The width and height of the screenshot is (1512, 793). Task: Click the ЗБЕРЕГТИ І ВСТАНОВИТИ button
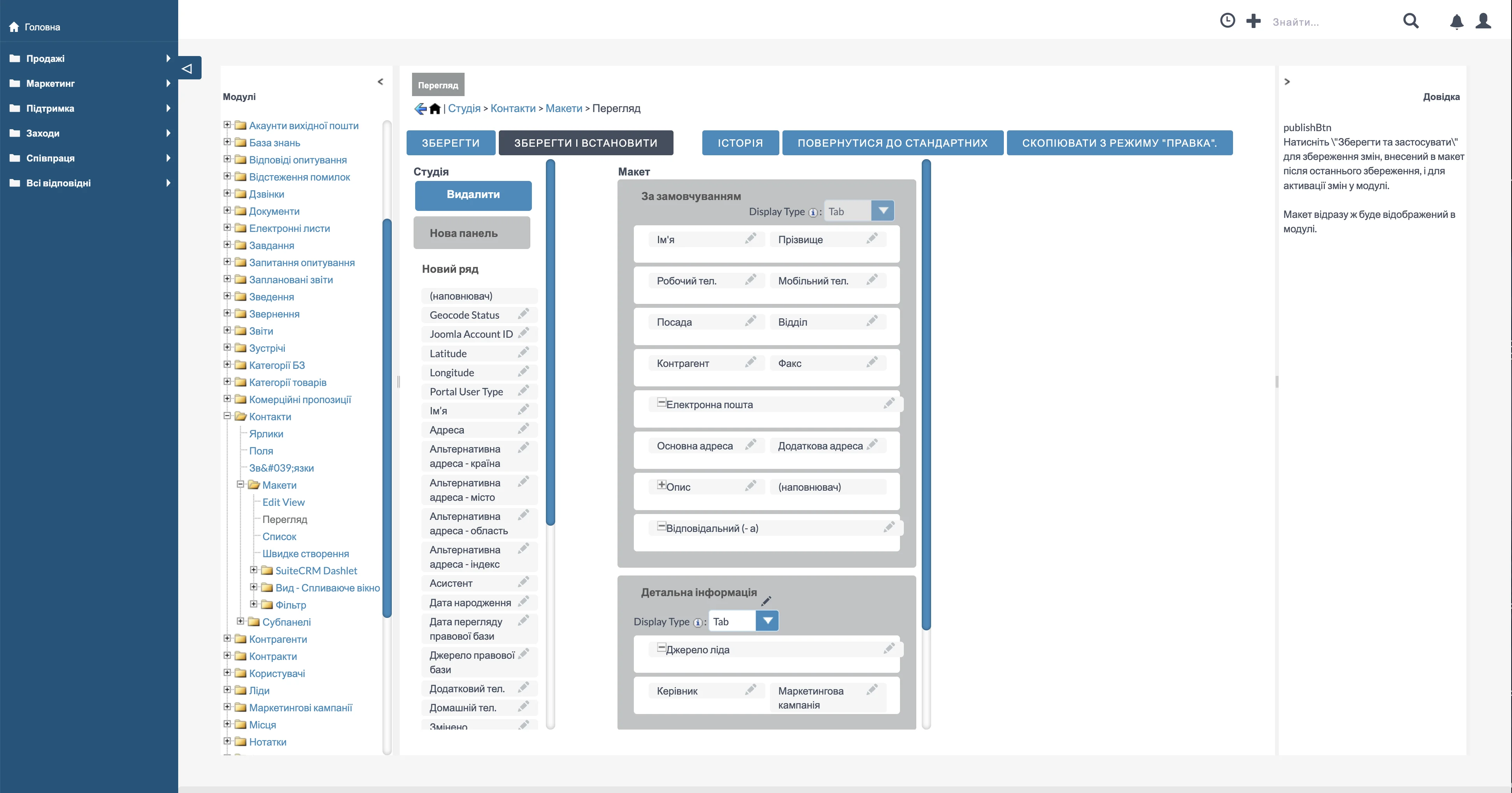point(585,143)
